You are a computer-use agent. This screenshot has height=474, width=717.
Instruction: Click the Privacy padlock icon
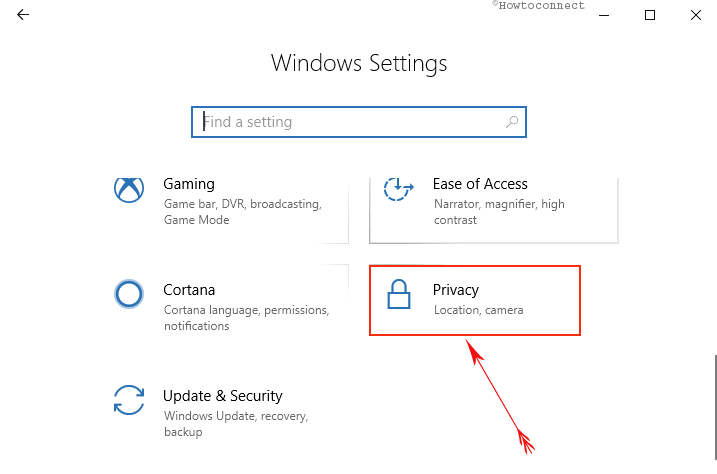coord(399,294)
